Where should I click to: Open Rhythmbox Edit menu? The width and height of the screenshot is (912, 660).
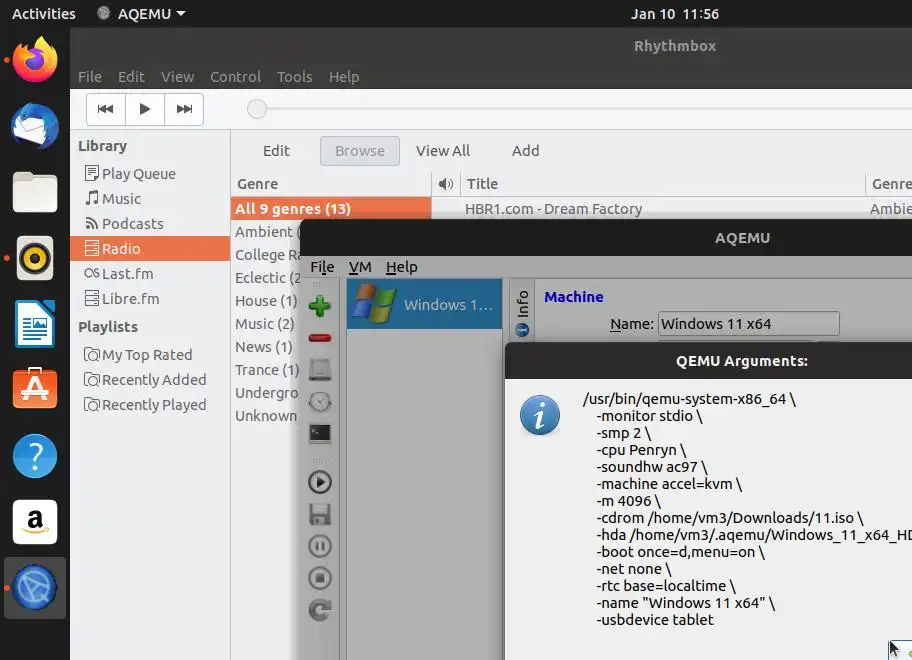(131, 77)
